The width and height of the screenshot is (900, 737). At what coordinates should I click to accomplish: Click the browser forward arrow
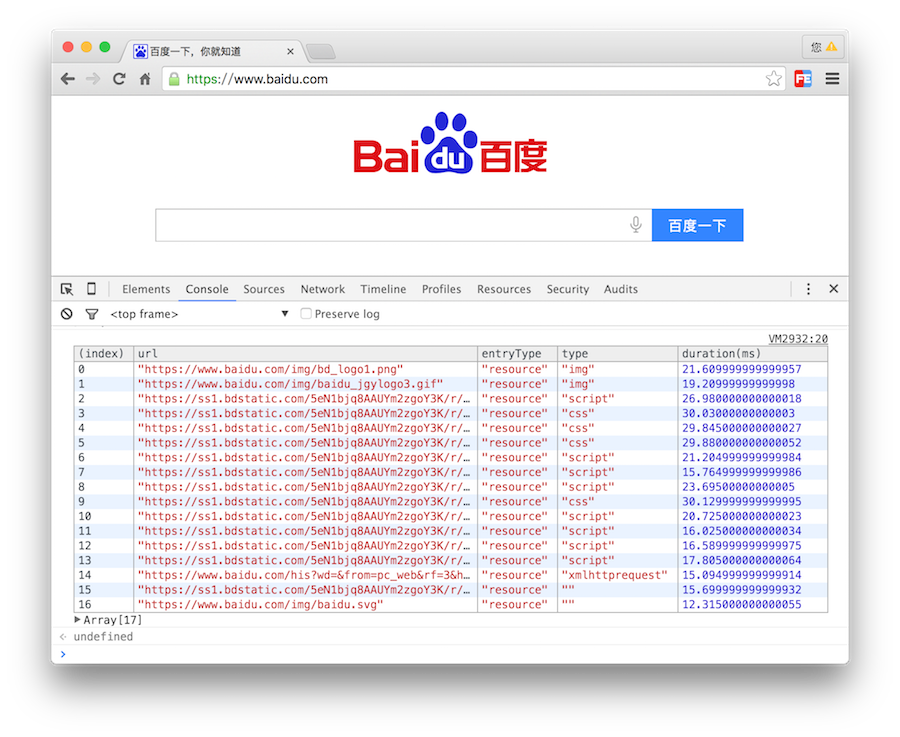(93, 79)
